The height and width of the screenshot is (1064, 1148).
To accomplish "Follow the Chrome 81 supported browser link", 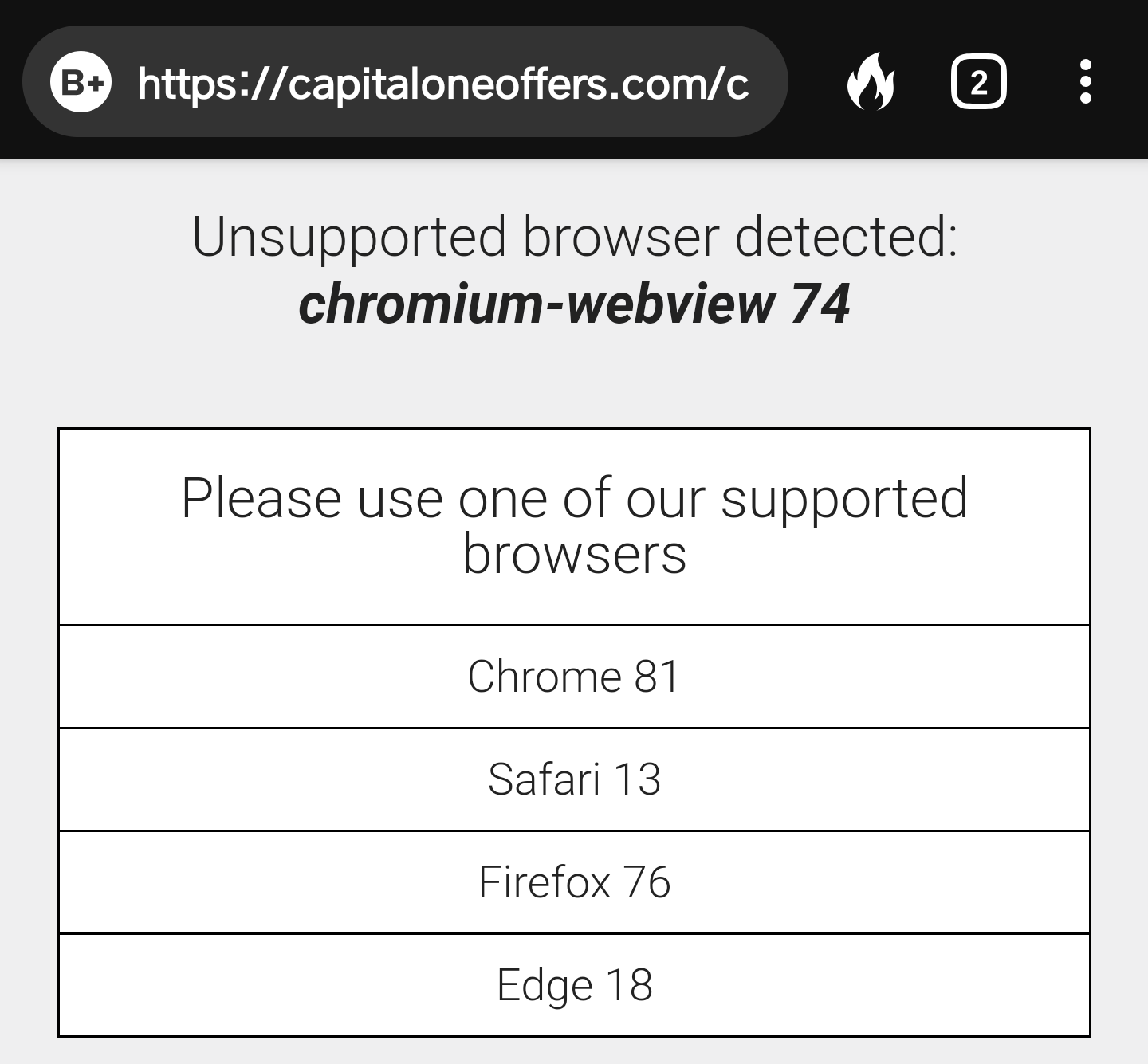I will 573,676.
